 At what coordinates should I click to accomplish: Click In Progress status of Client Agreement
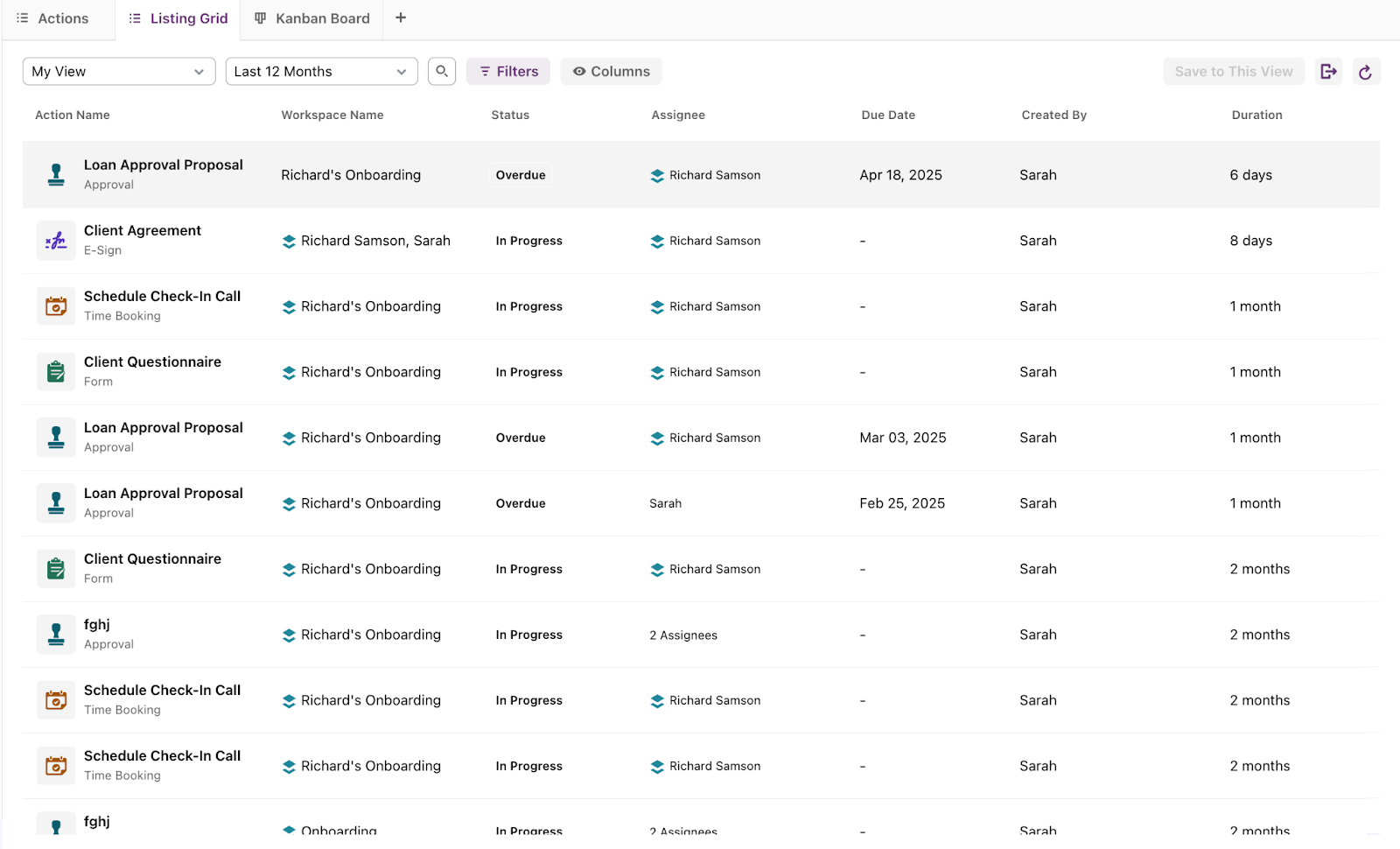(529, 241)
